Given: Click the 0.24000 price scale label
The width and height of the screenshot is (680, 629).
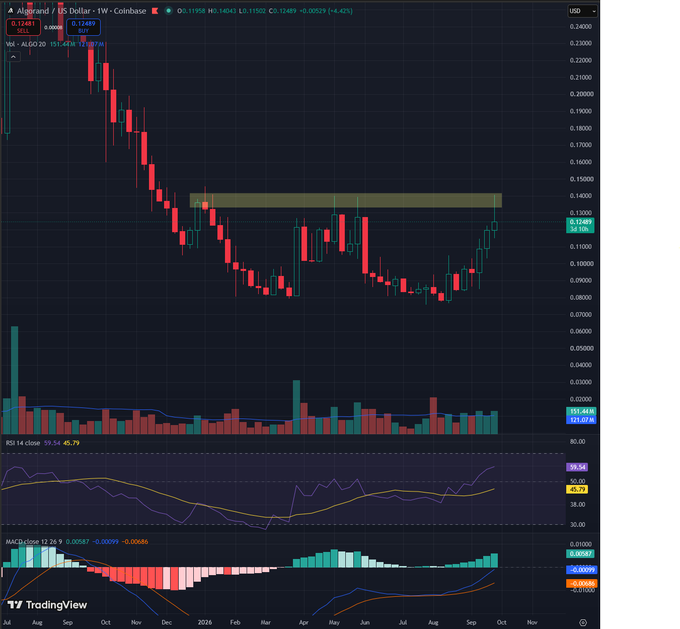Looking at the screenshot, I should pos(581,26).
